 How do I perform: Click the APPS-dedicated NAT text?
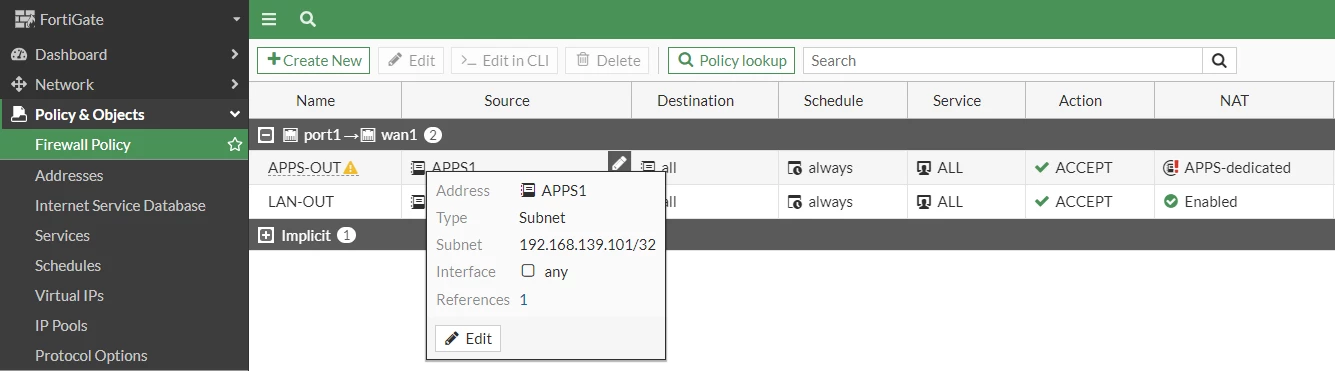tap(1238, 167)
